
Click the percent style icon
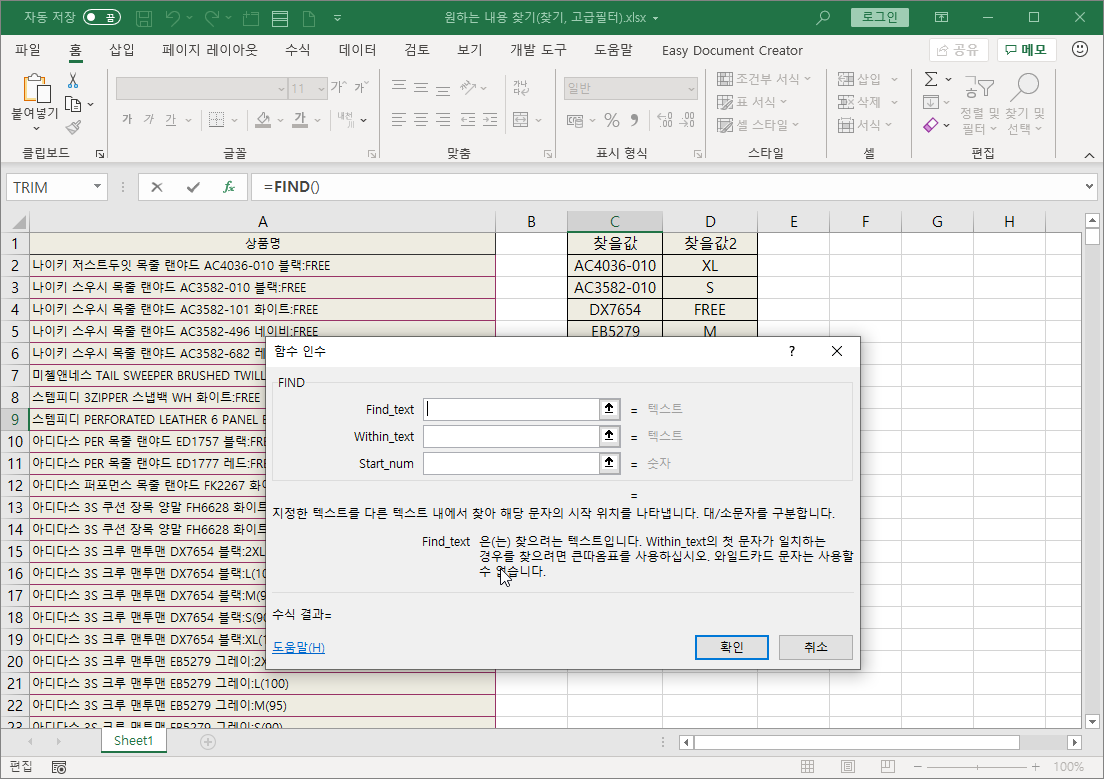[612, 120]
